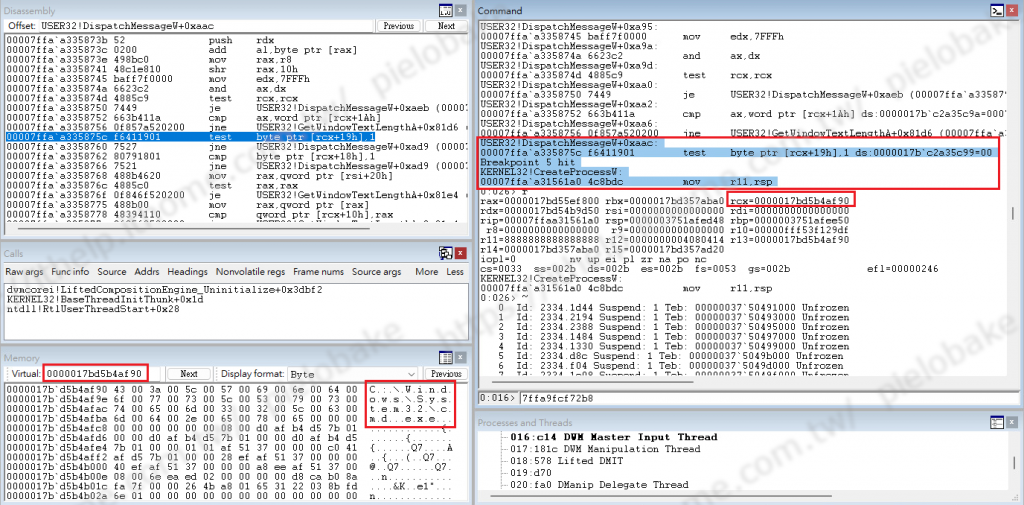Viewport: 1024px width, 505px height.
Task: Click Less in the Calls toolbar
Action: pos(455,272)
